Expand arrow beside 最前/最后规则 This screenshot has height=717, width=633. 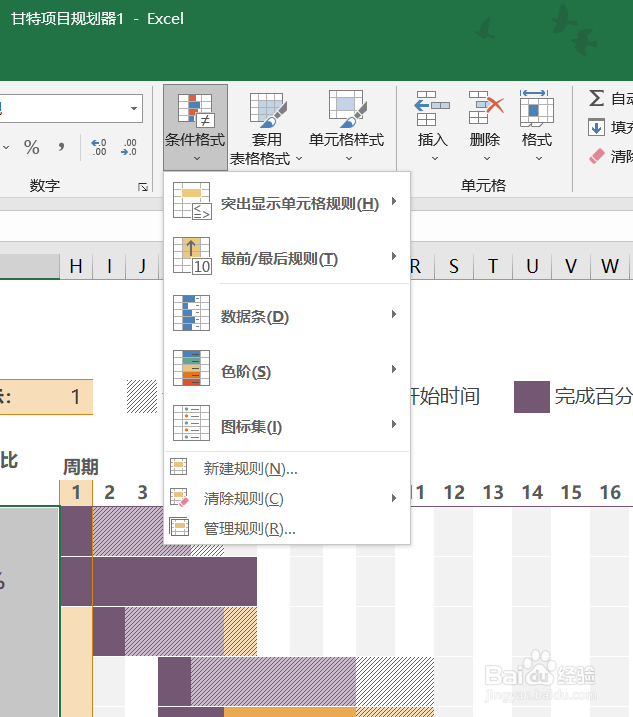coord(394,256)
